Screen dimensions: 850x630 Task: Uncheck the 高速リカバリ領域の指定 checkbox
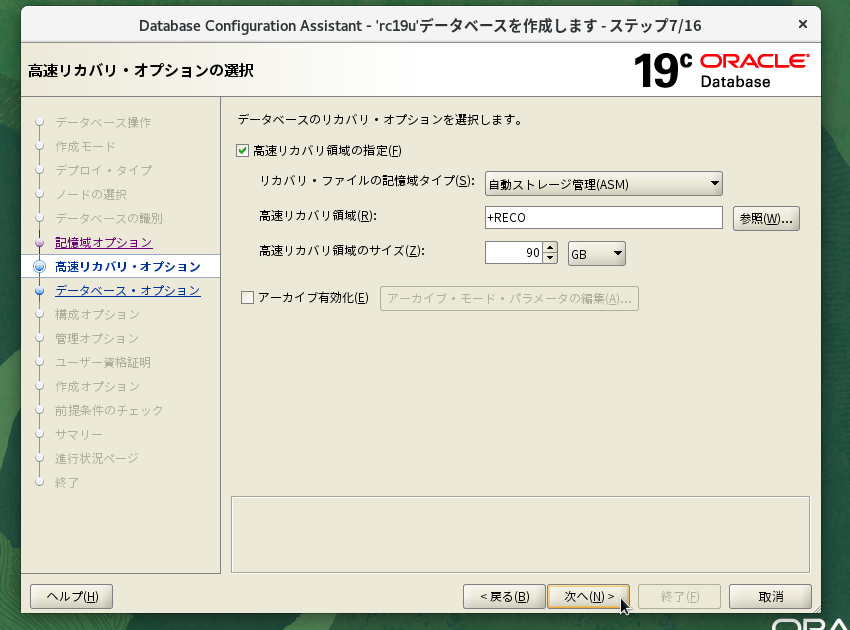click(x=242, y=151)
